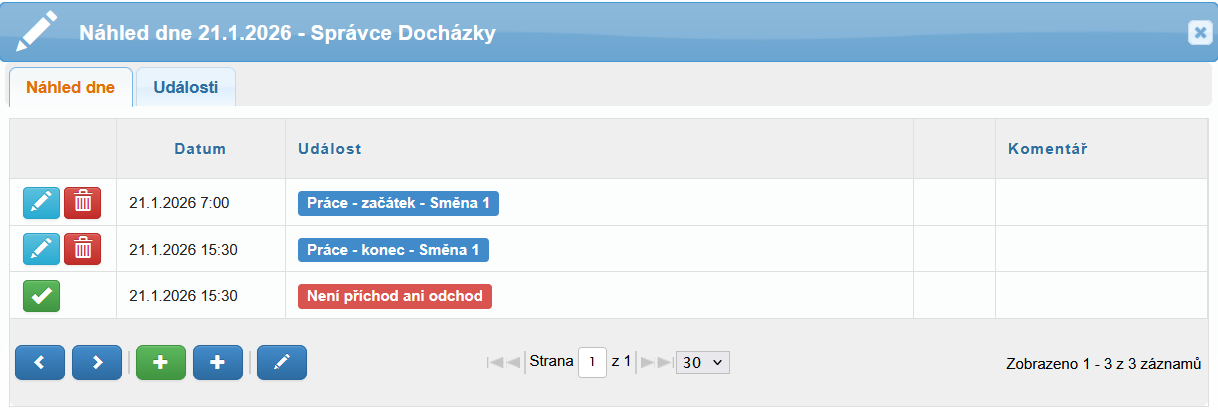Edit the 7:00 Práce začátek record
Viewport: 1218px width, 410px height.
tap(41, 203)
